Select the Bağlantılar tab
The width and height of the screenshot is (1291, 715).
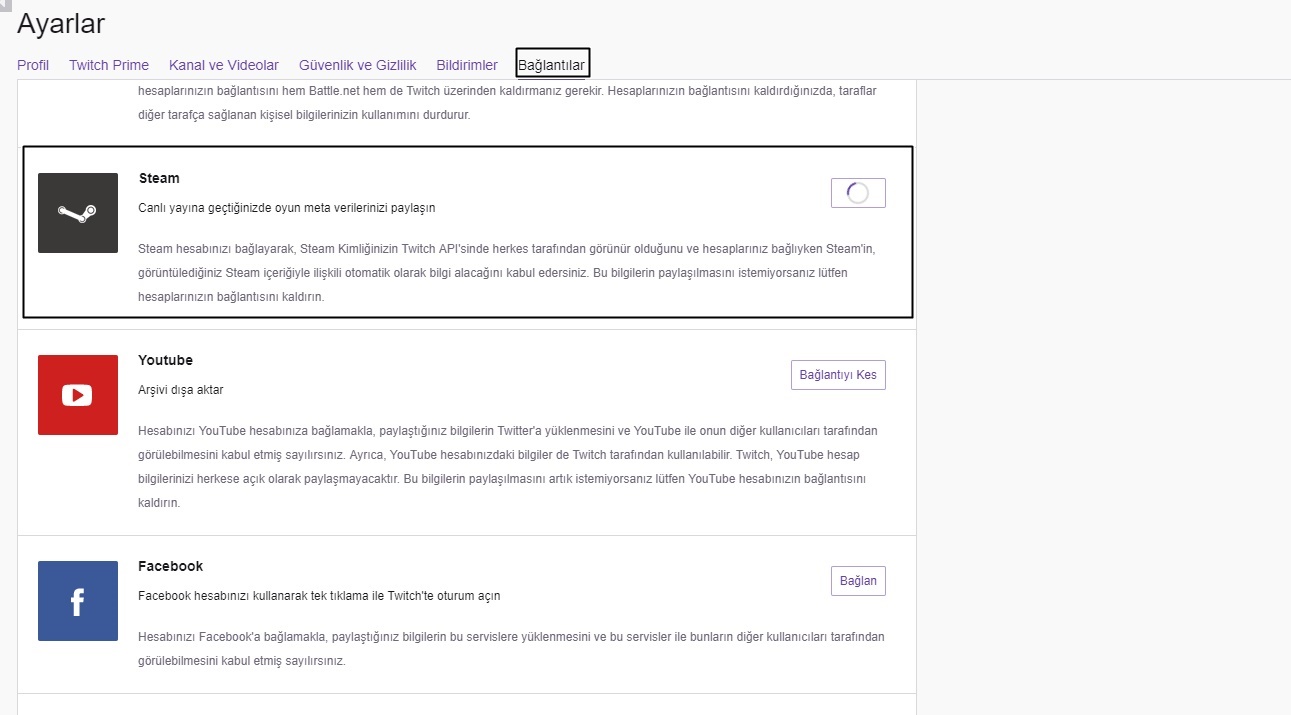552,65
